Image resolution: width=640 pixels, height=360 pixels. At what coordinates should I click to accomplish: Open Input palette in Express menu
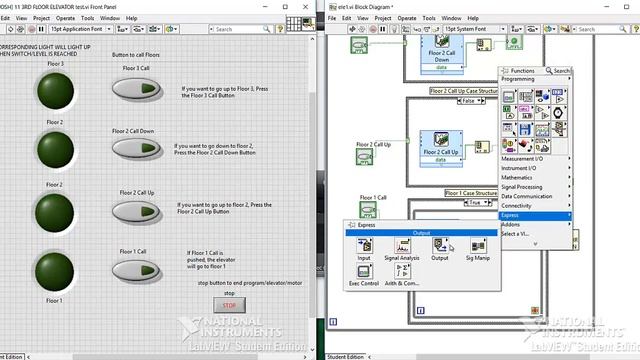(x=364, y=249)
